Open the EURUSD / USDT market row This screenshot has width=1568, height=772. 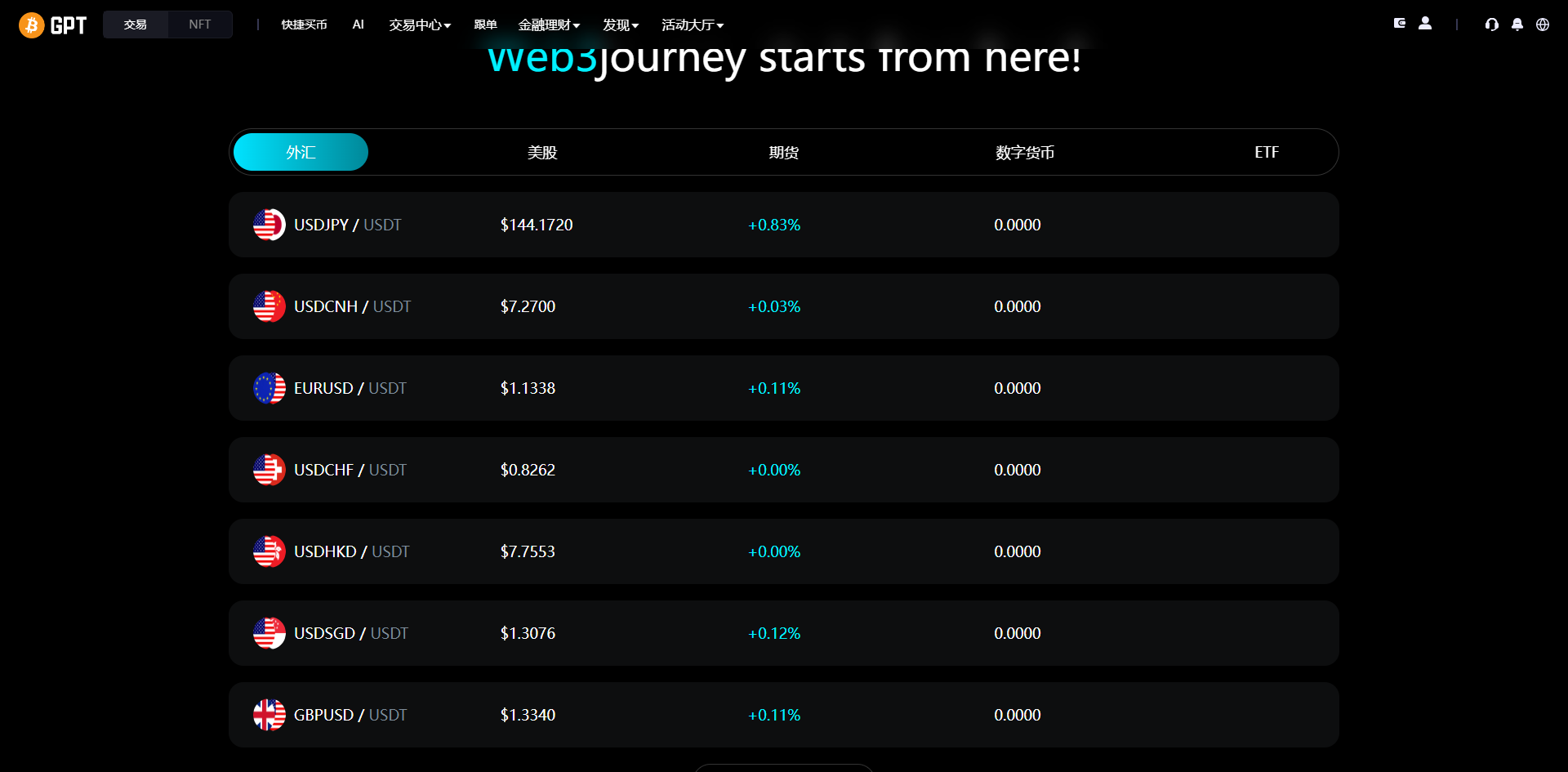click(x=784, y=388)
